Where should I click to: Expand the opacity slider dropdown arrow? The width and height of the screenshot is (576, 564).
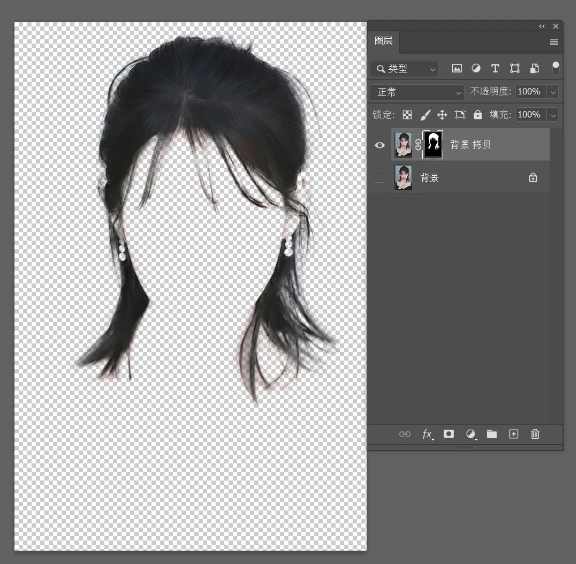coord(553,92)
